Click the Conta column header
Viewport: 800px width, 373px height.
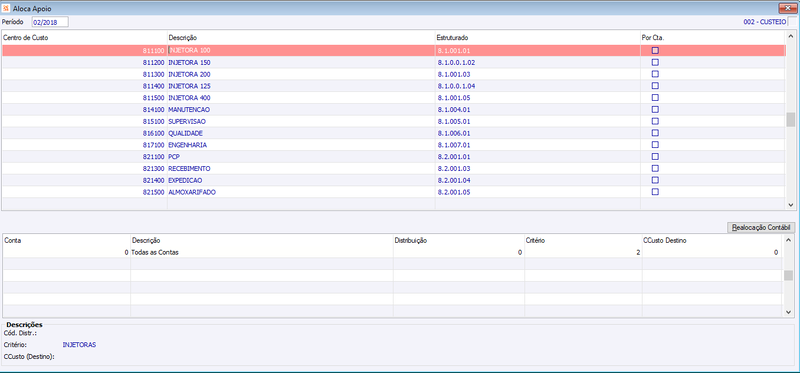pos(66,240)
